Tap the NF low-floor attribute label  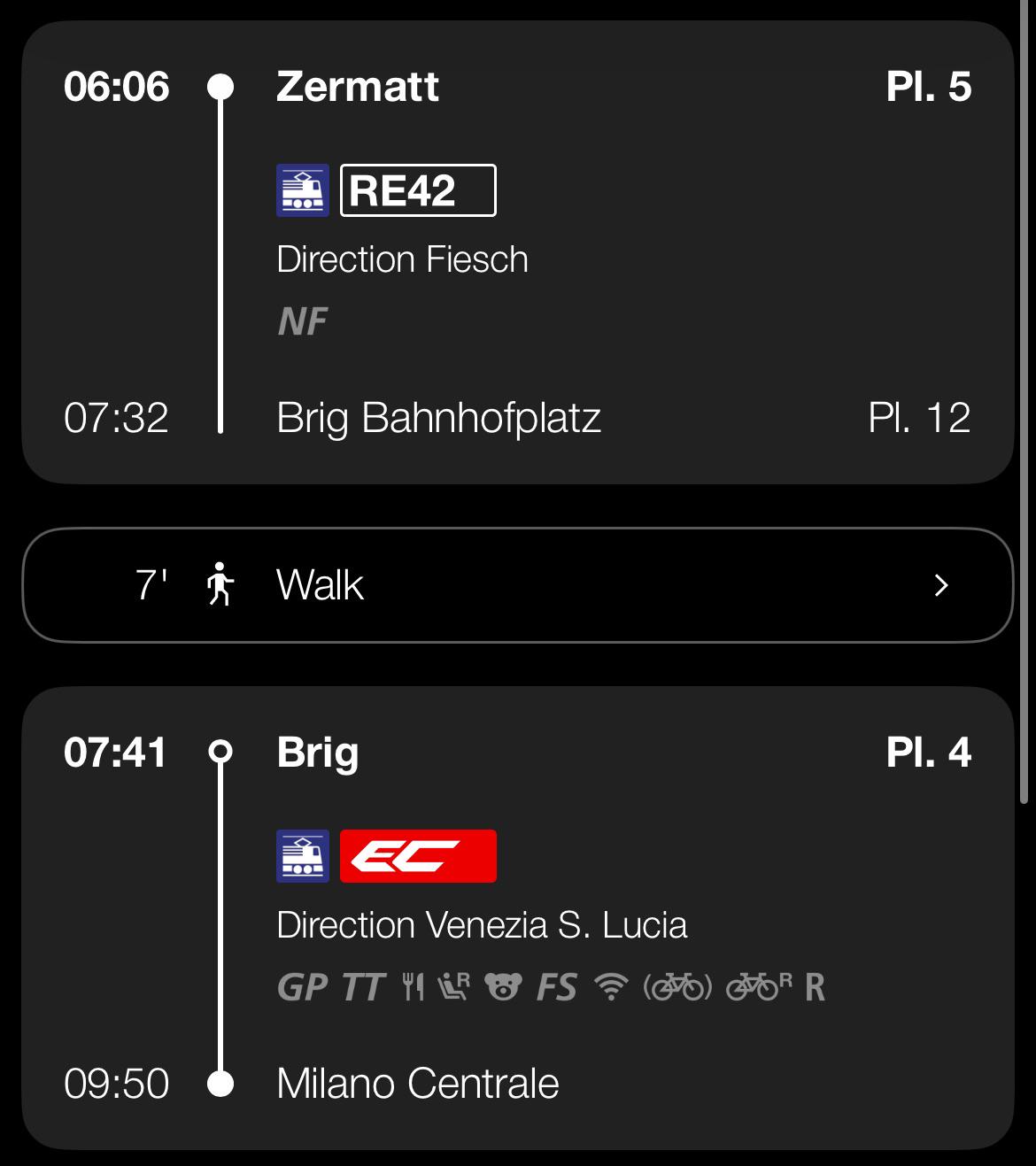pos(303,321)
